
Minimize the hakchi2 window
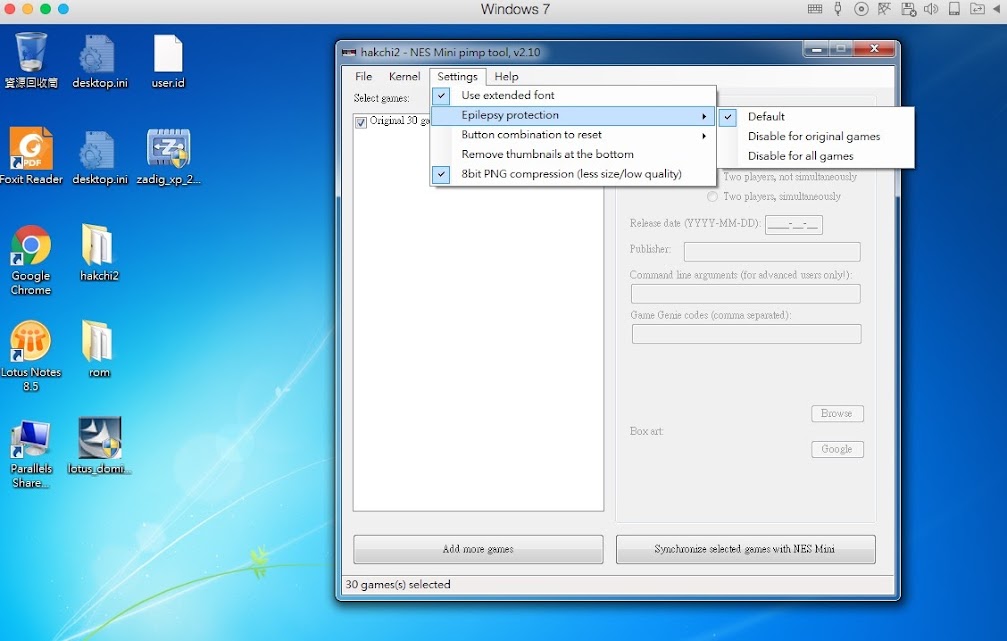[x=816, y=49]
